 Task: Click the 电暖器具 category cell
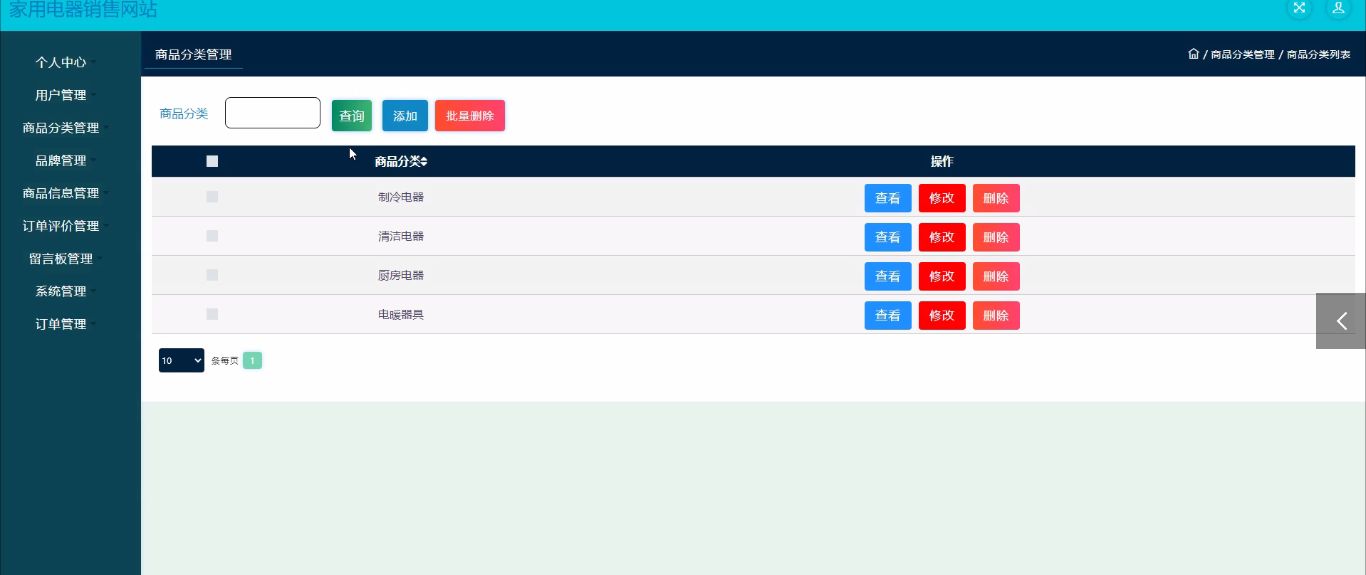[x=401, y=314]
